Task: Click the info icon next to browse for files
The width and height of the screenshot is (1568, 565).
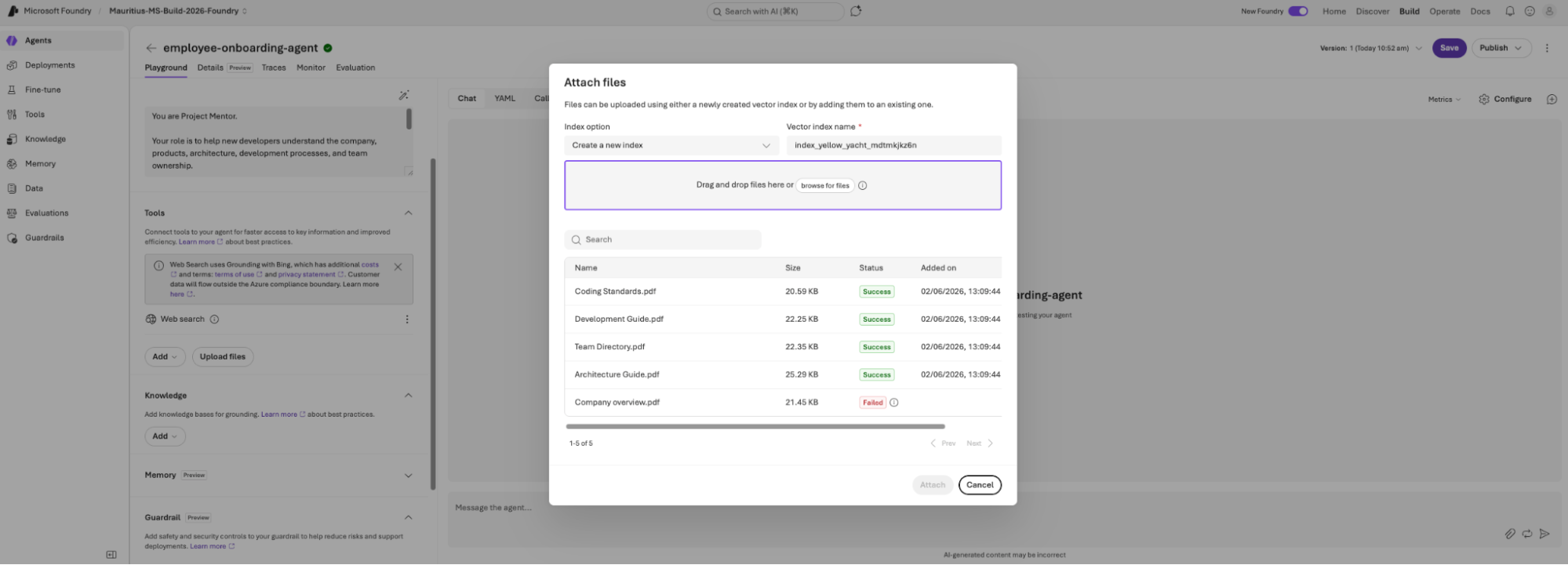Action: tap(862, 186)
